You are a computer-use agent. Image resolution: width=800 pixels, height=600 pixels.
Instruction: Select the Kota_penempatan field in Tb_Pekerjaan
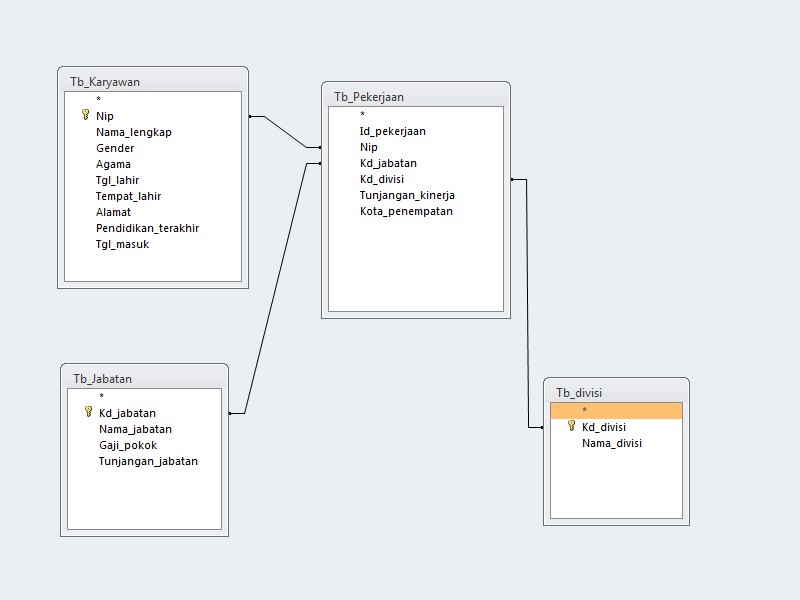click(x=404, y=211)
